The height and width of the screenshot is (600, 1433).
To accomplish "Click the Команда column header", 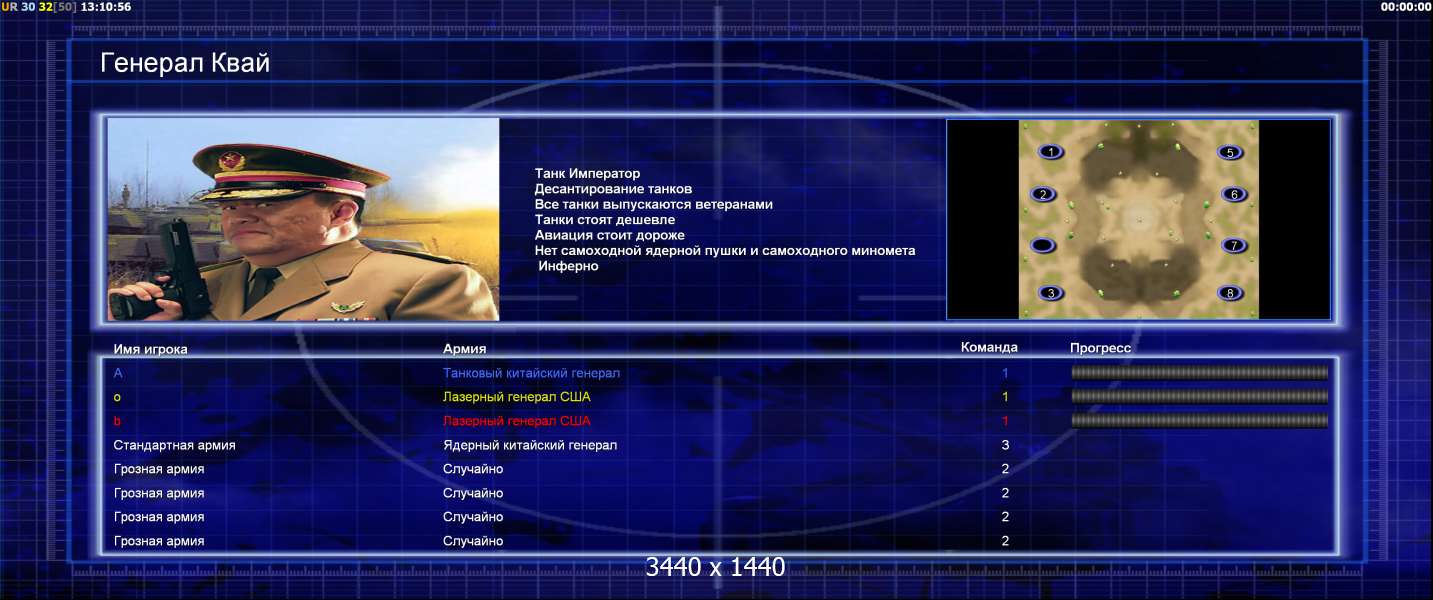I will 989,347.
